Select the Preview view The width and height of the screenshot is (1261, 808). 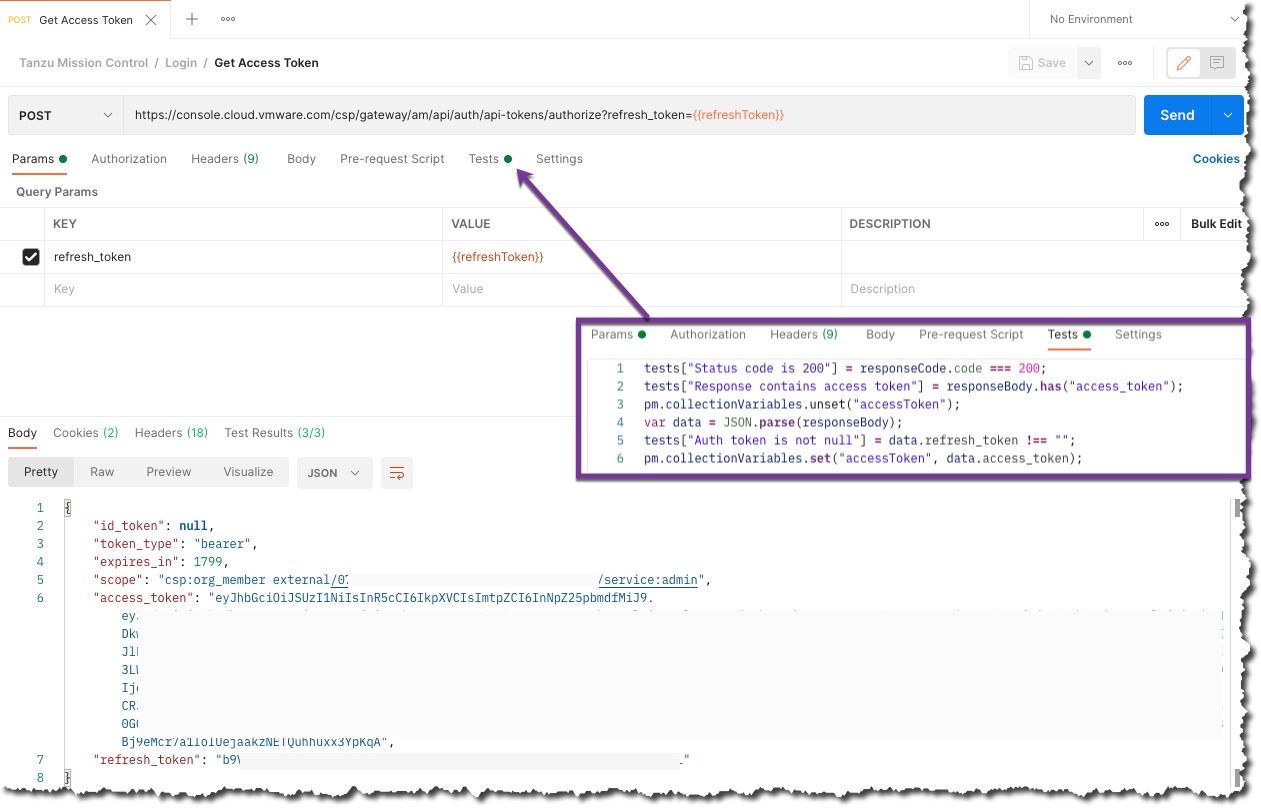tap(168, 472)
